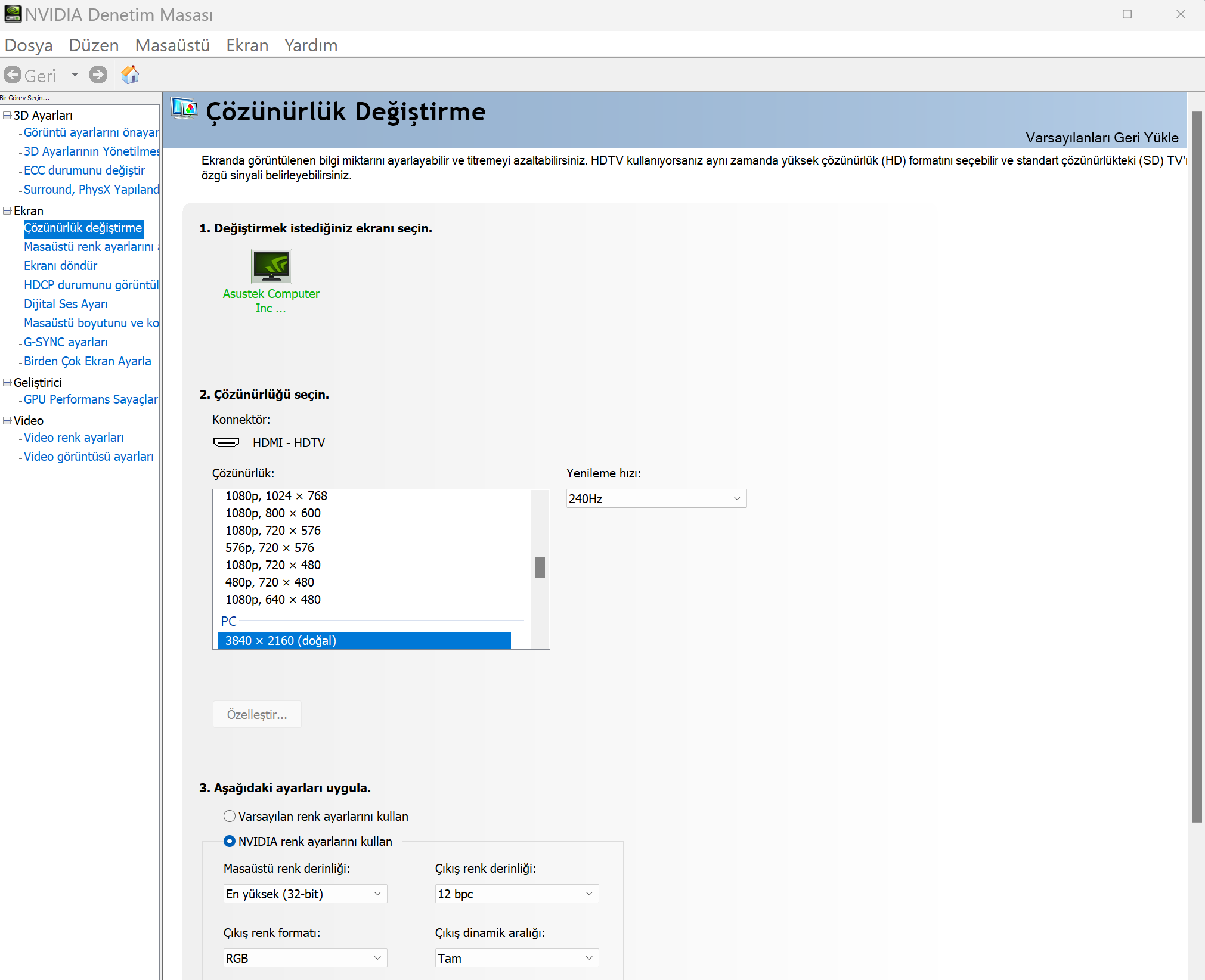
Task: Open the Masaüstü menu
Action: coord(172,45)
